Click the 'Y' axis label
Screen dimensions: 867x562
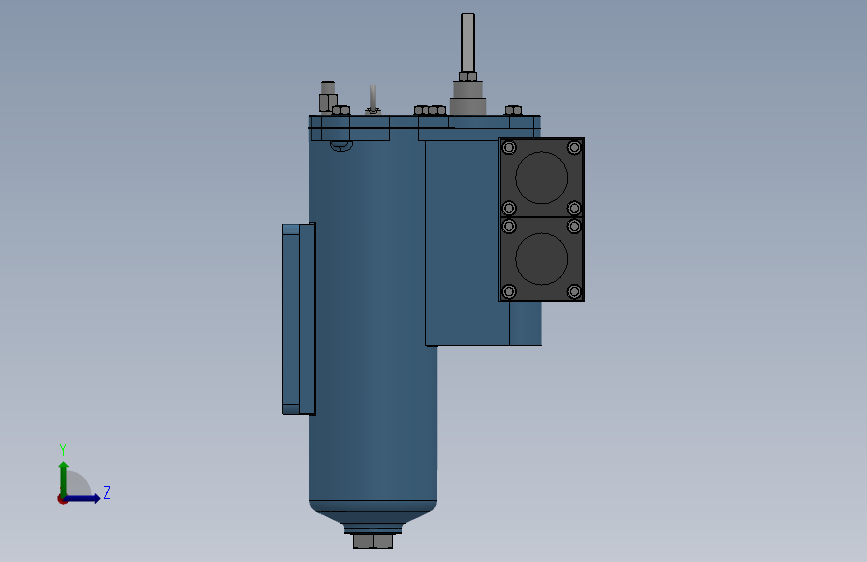click(x=63, y=450)
